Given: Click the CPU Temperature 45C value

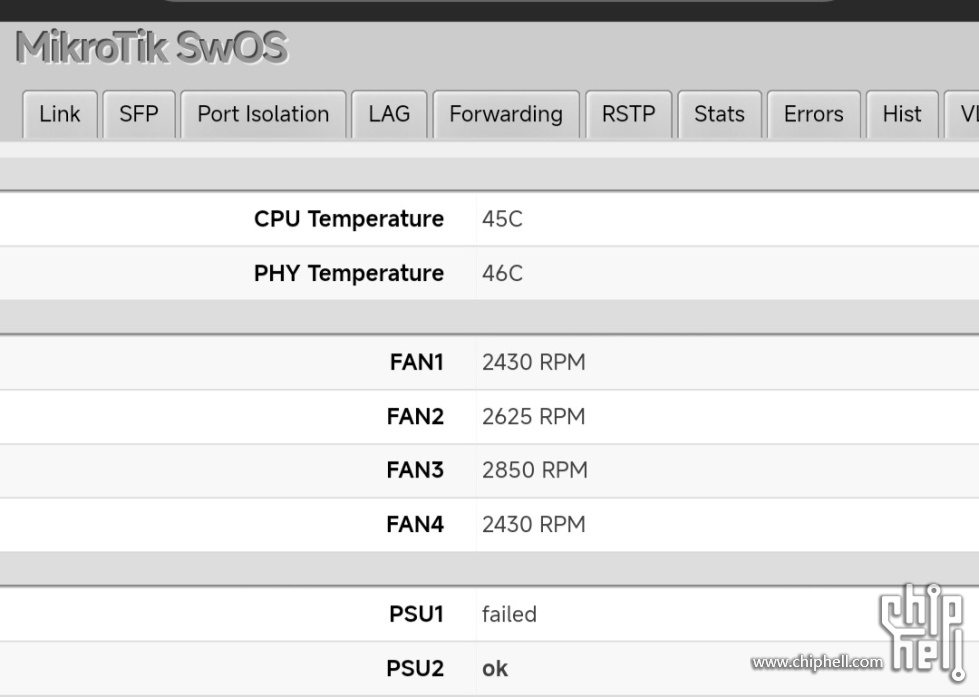Looking at the screenshot, I should pos(502,219).
